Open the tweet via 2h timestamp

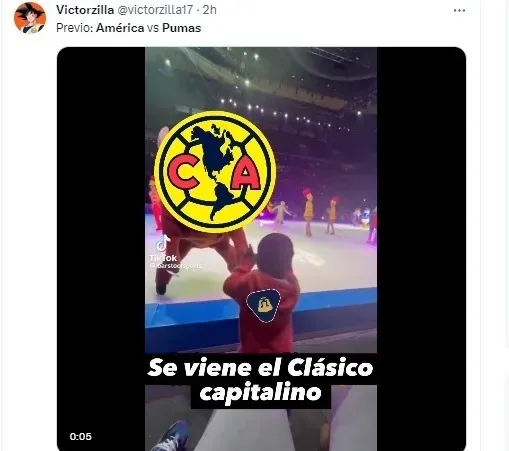point(210,10)
